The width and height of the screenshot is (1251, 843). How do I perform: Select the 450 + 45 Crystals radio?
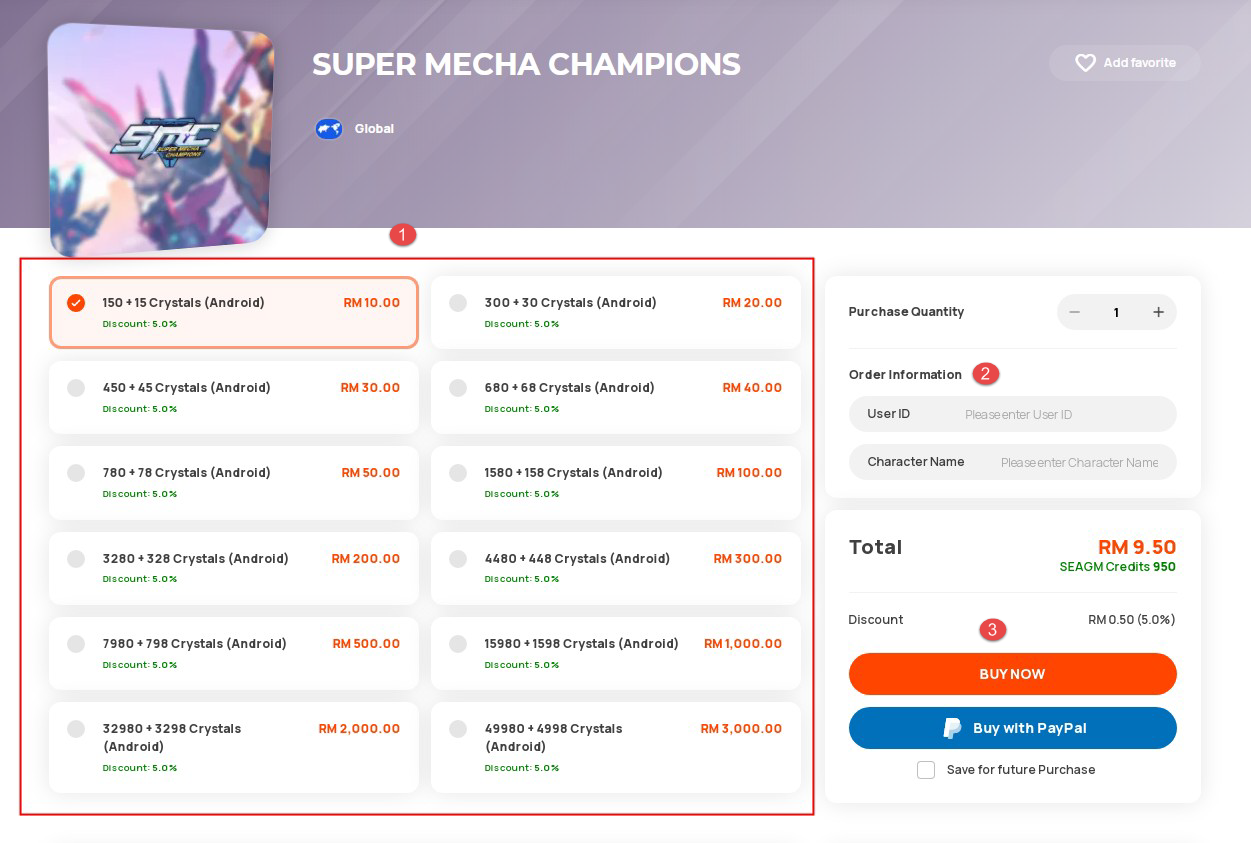pyautogui.click(x=76, y=388)
